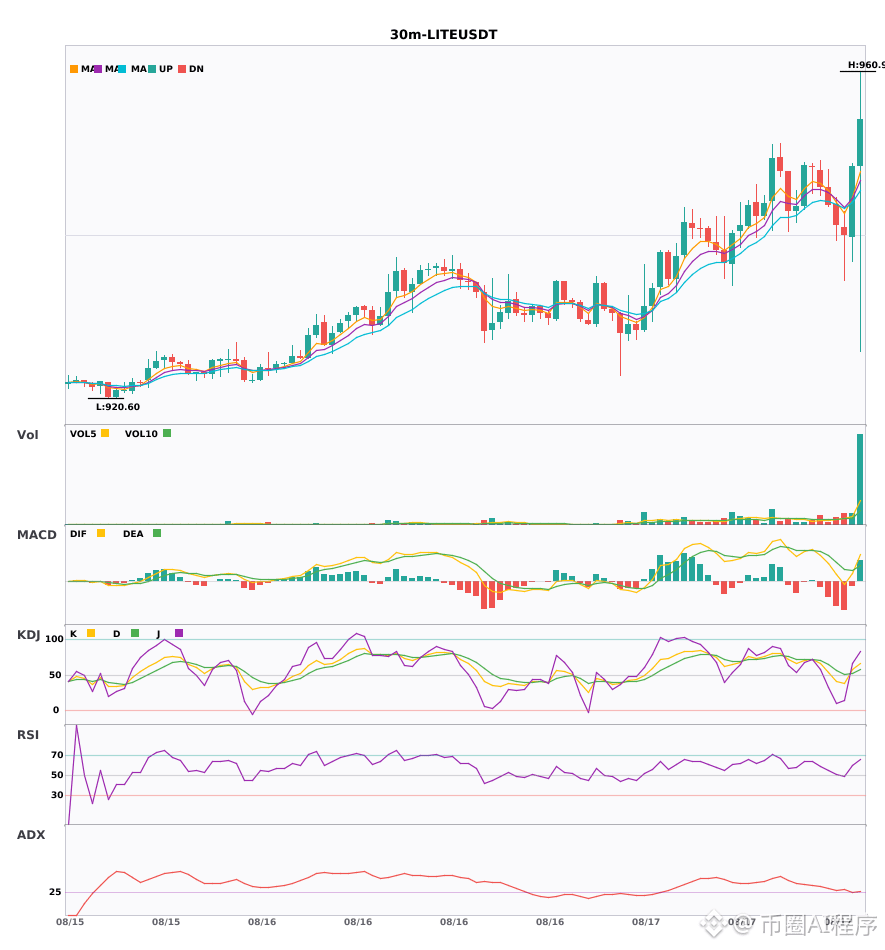Select the red DN legend swatch

tap(182, 69)
